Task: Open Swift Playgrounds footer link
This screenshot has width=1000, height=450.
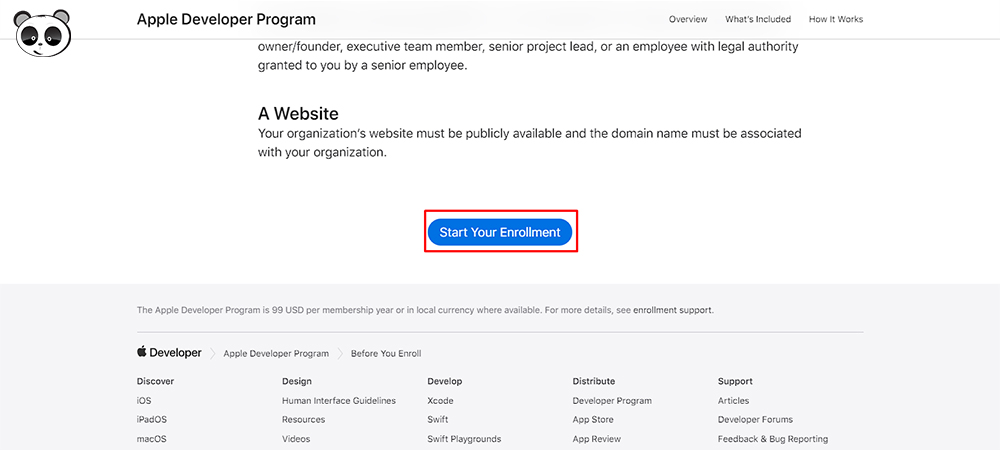Action: click(x=464, y=439)
